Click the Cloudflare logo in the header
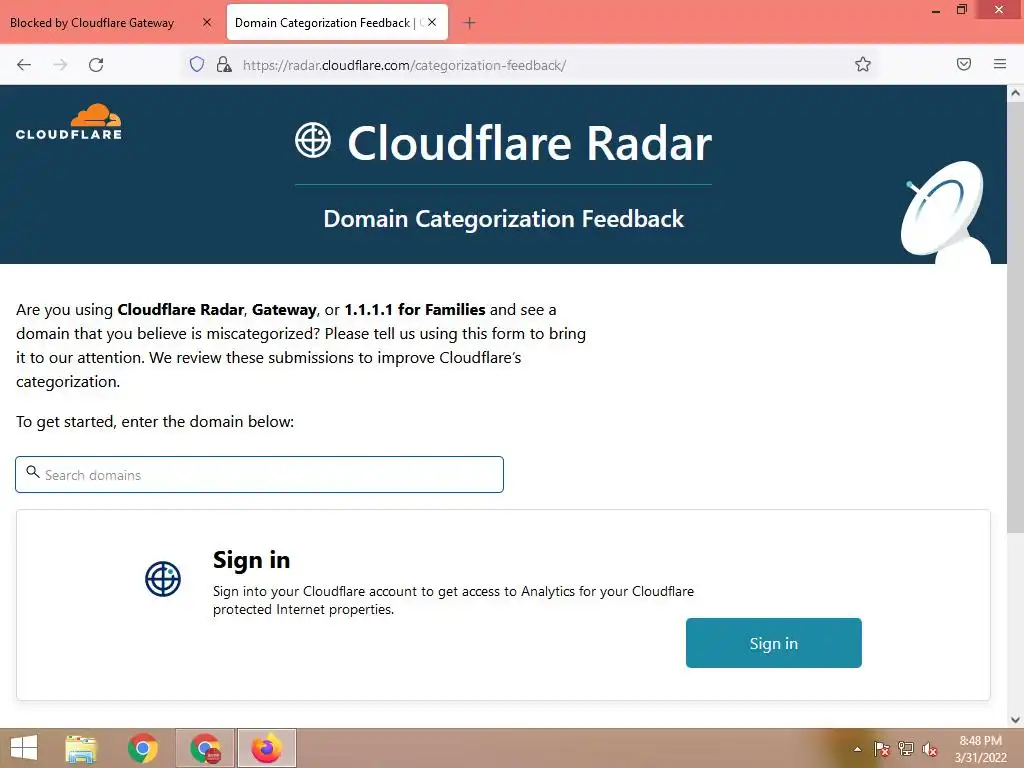The height and width of the screenshot is (768, 1024). click(x=69, y=121)
